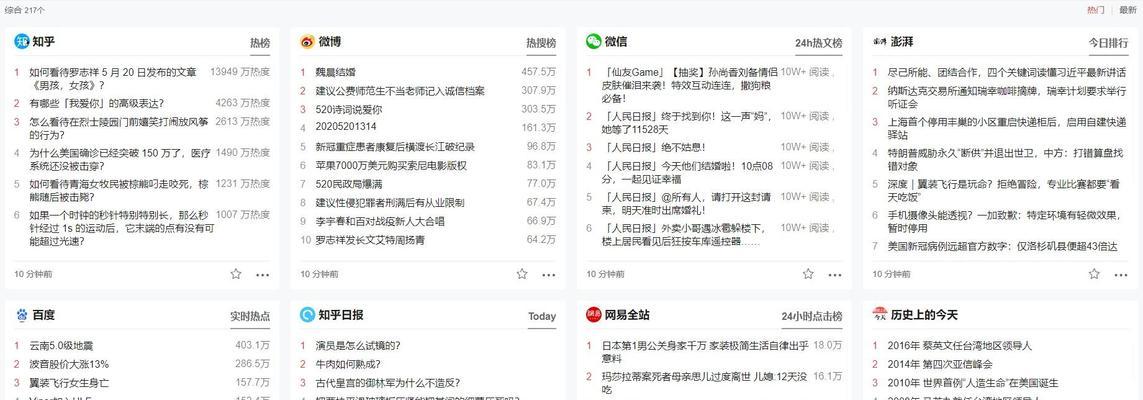Open 特朗普威胁永久"断供"并退出世卫 article
The image size is (1143, 400).
[1006, 160]
